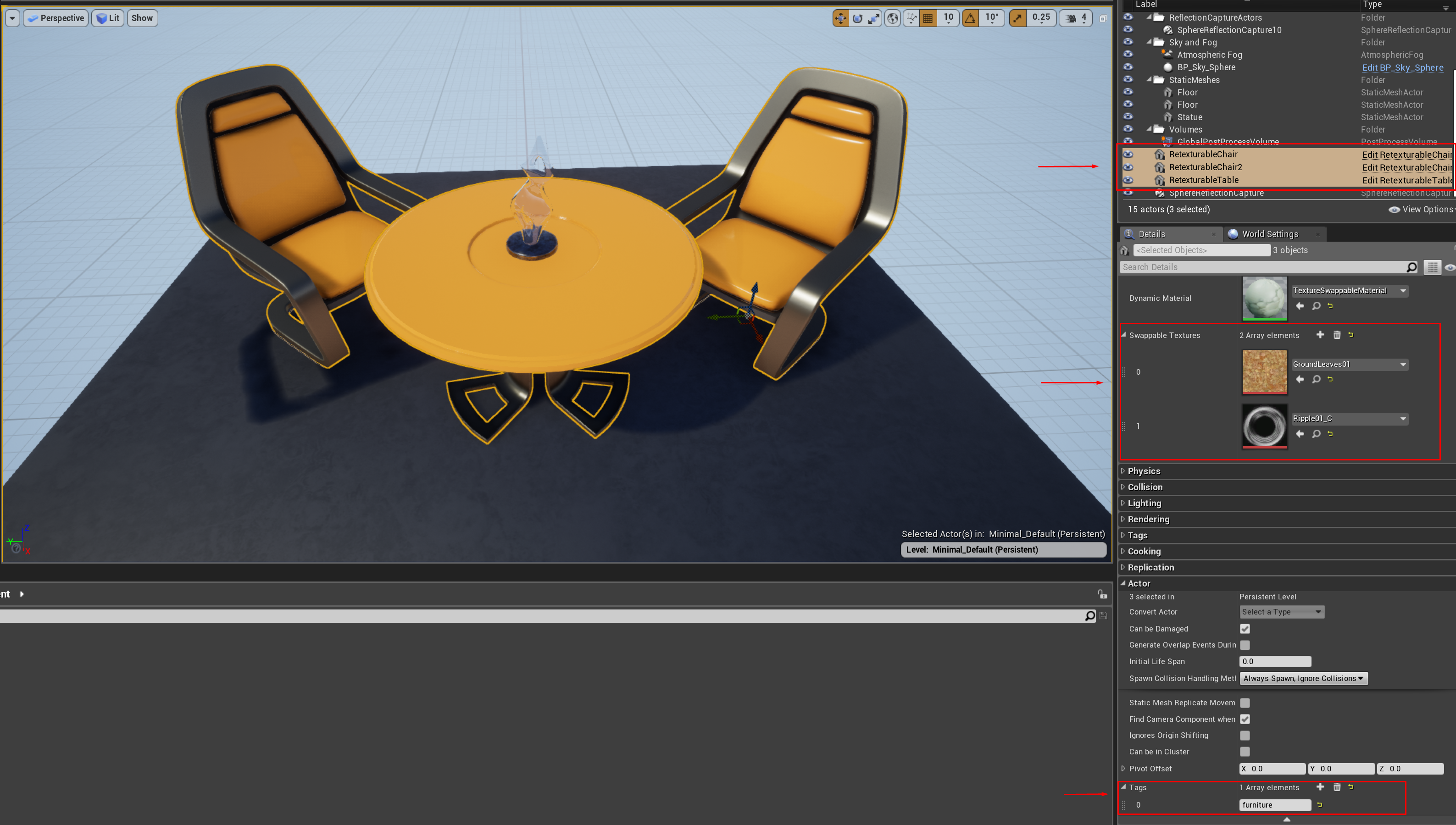Browse to GroundLeaves01 texture in content browser

[1316, 380]
